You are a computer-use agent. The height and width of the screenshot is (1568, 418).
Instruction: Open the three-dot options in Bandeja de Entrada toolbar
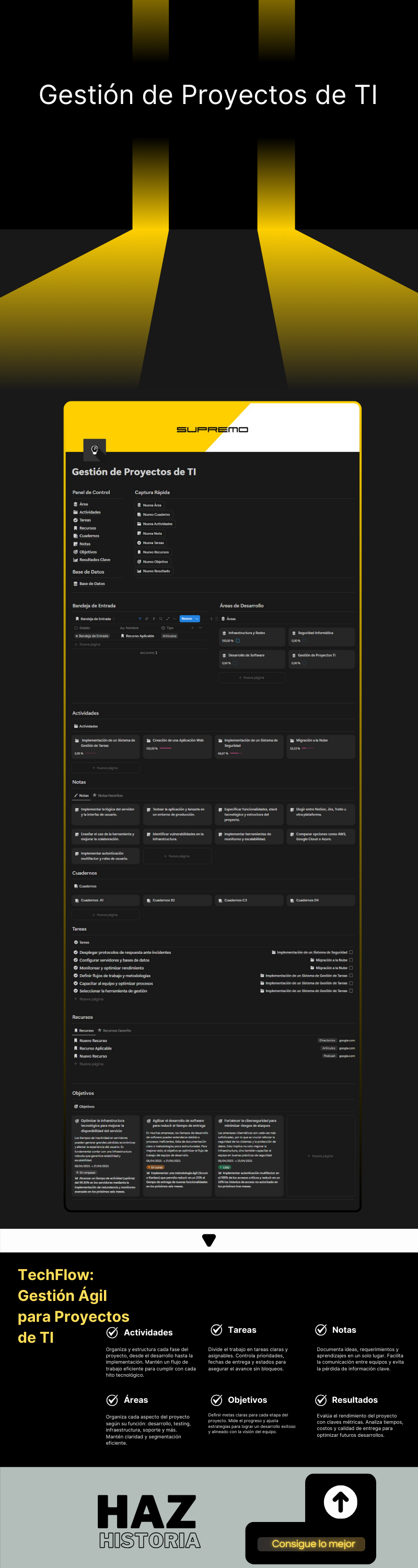(175, 618)
